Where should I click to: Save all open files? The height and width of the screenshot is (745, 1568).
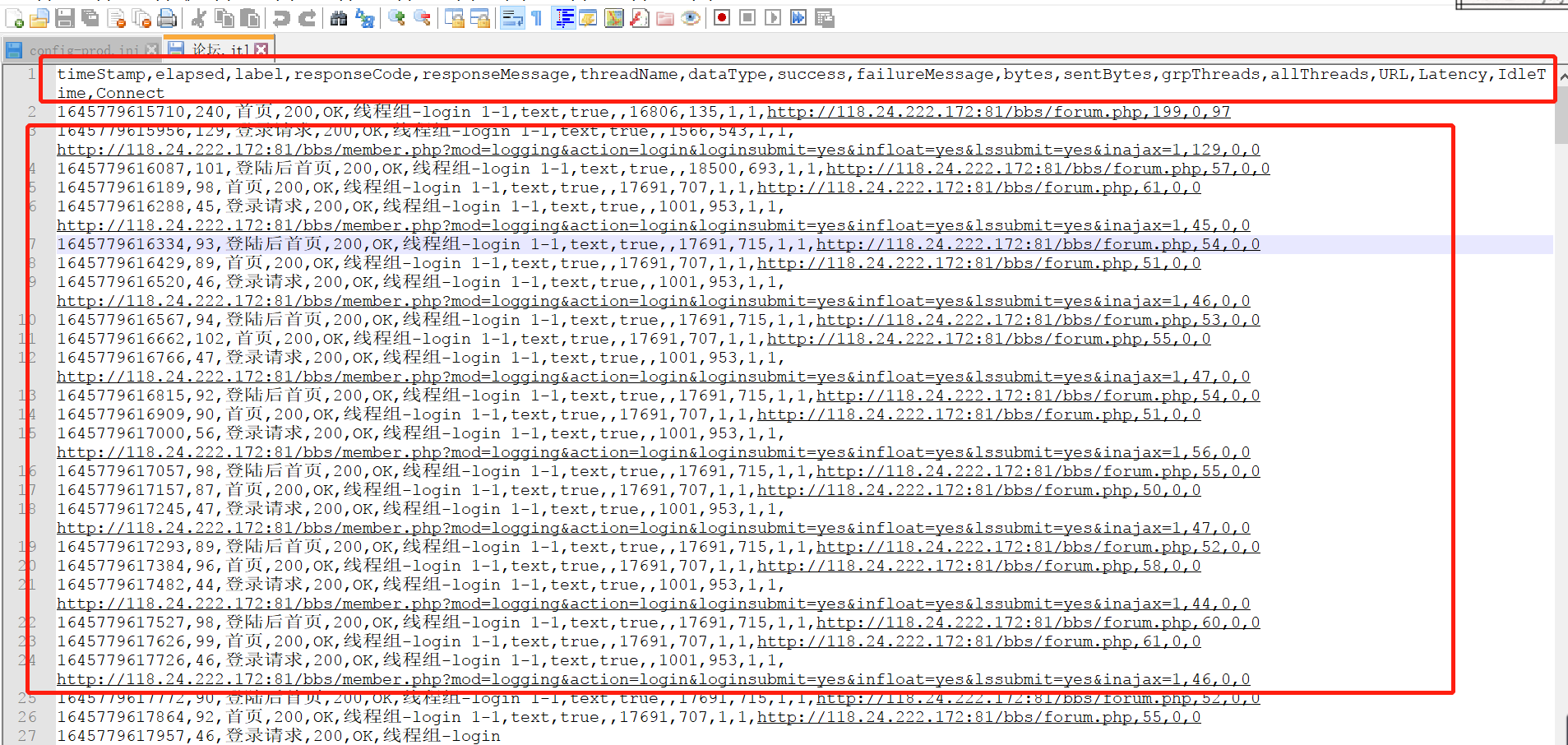tap(90, 18)
